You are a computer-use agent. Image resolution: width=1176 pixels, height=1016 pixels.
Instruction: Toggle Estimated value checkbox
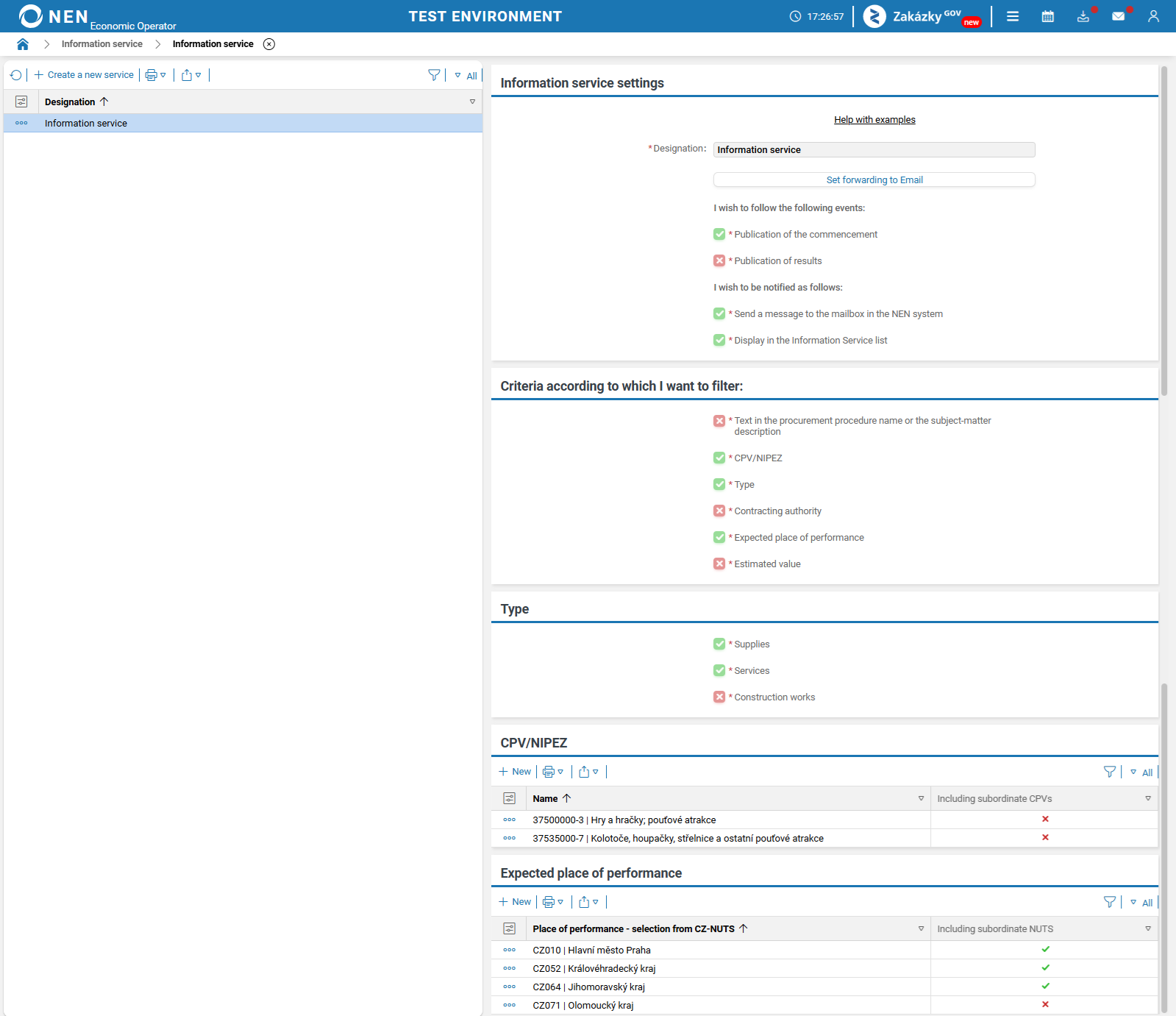click(719, 564)
